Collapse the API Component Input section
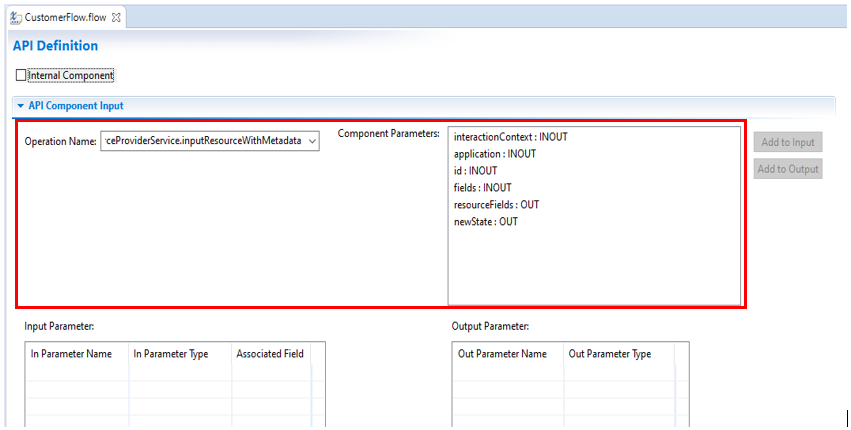851x430 pixels. 20,105
